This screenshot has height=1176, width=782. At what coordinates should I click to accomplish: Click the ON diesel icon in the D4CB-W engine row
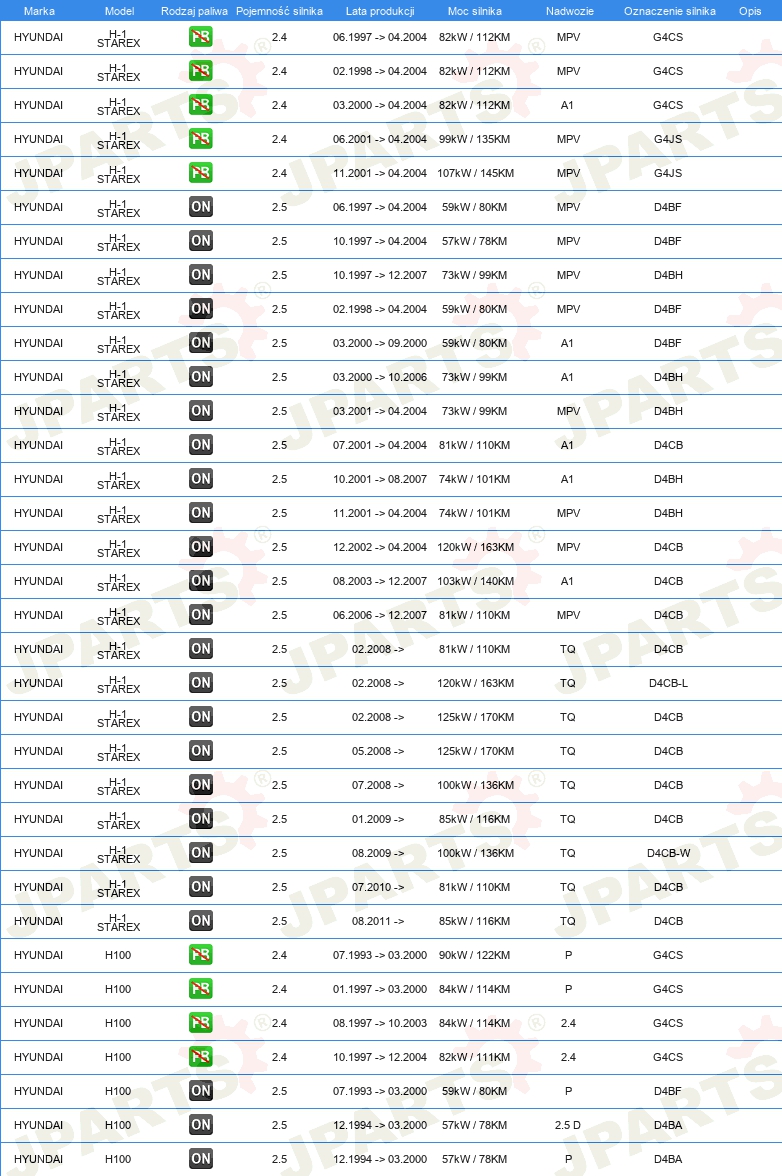200,853
